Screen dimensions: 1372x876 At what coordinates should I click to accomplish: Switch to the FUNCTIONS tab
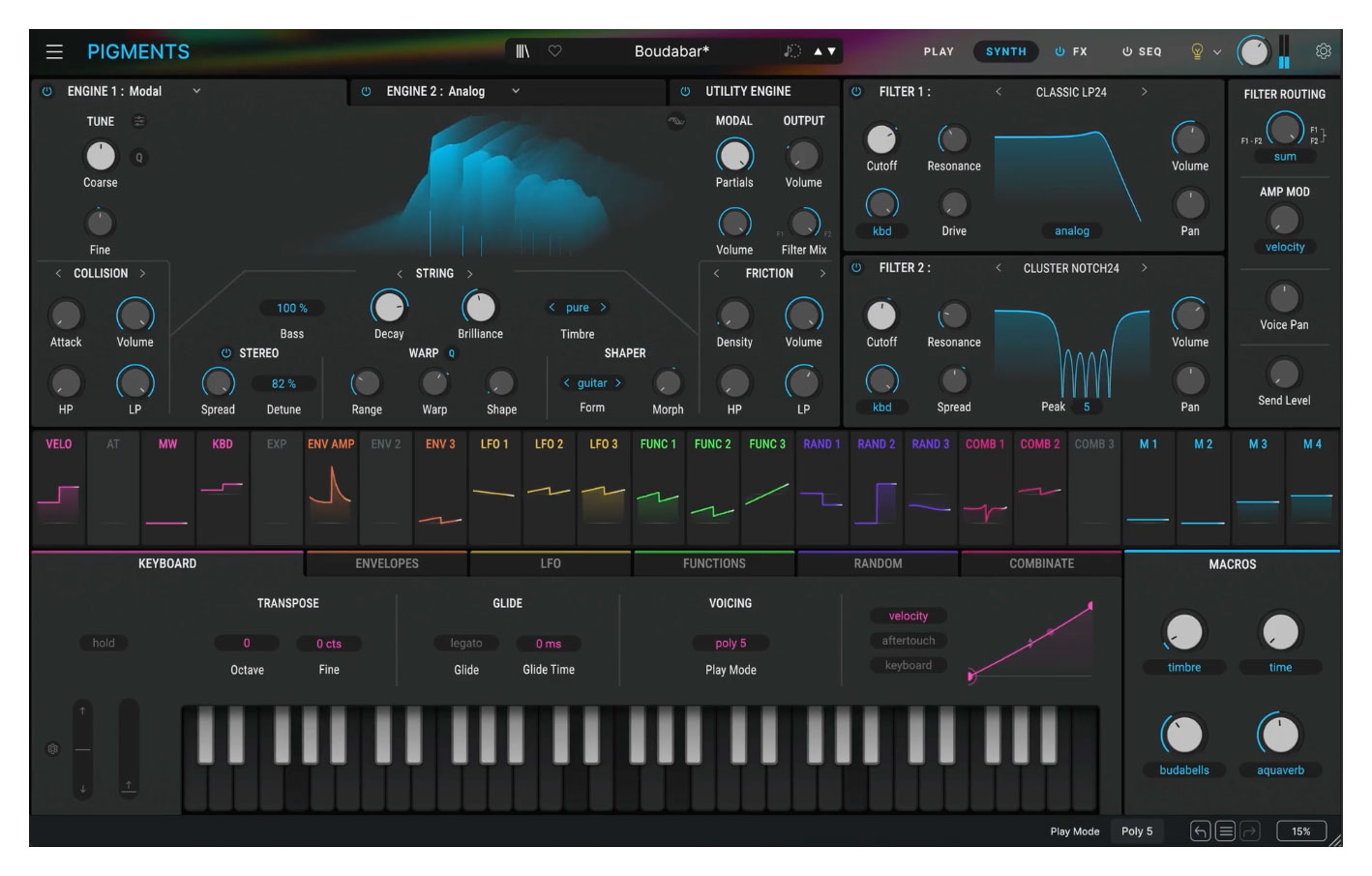(714, 563)
